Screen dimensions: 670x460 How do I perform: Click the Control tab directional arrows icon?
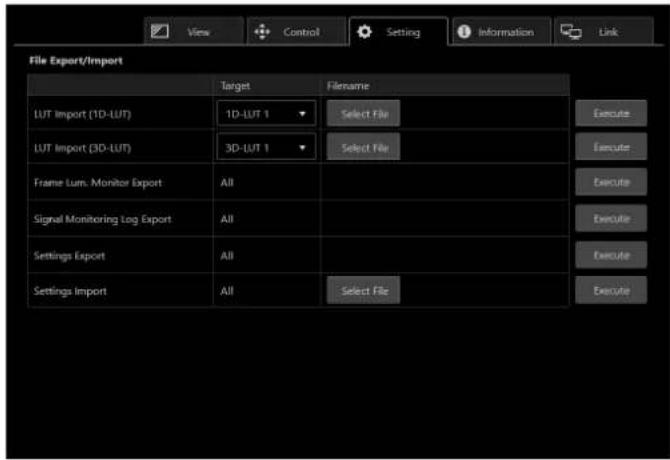point(262,32)
